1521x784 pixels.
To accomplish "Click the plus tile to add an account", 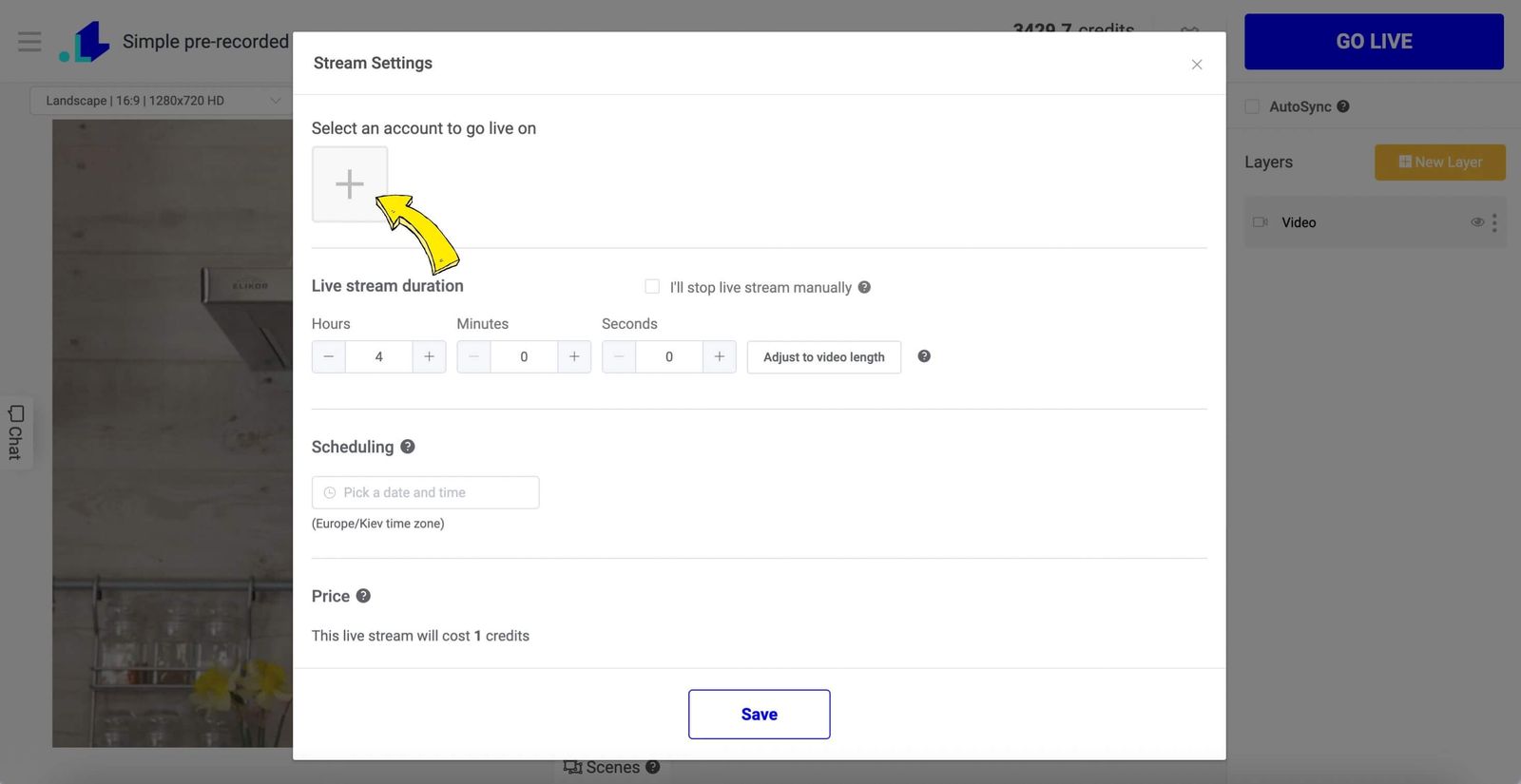I will click(x=350, y=183).
